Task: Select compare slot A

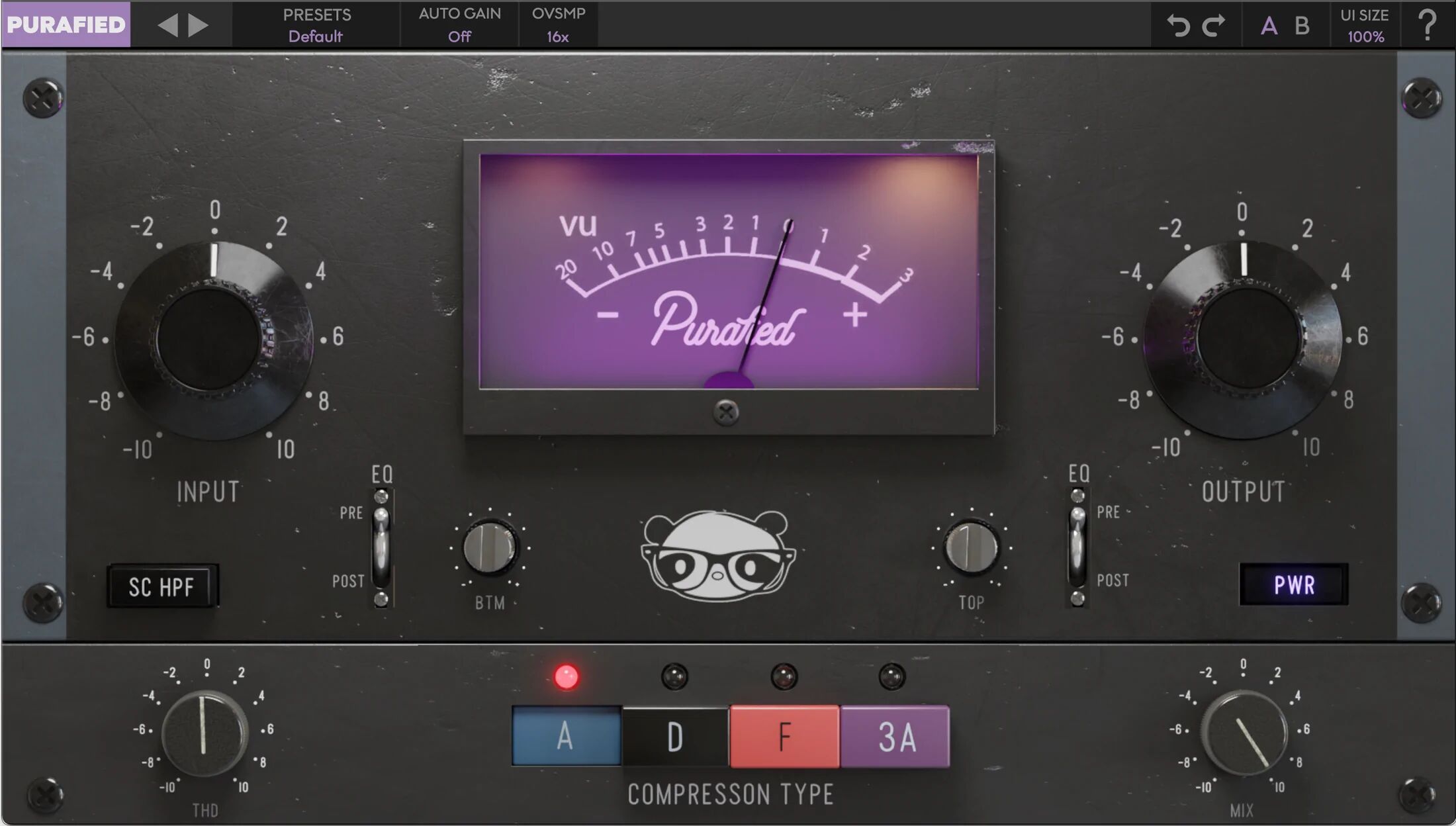Action: [x=1269, y=25]
